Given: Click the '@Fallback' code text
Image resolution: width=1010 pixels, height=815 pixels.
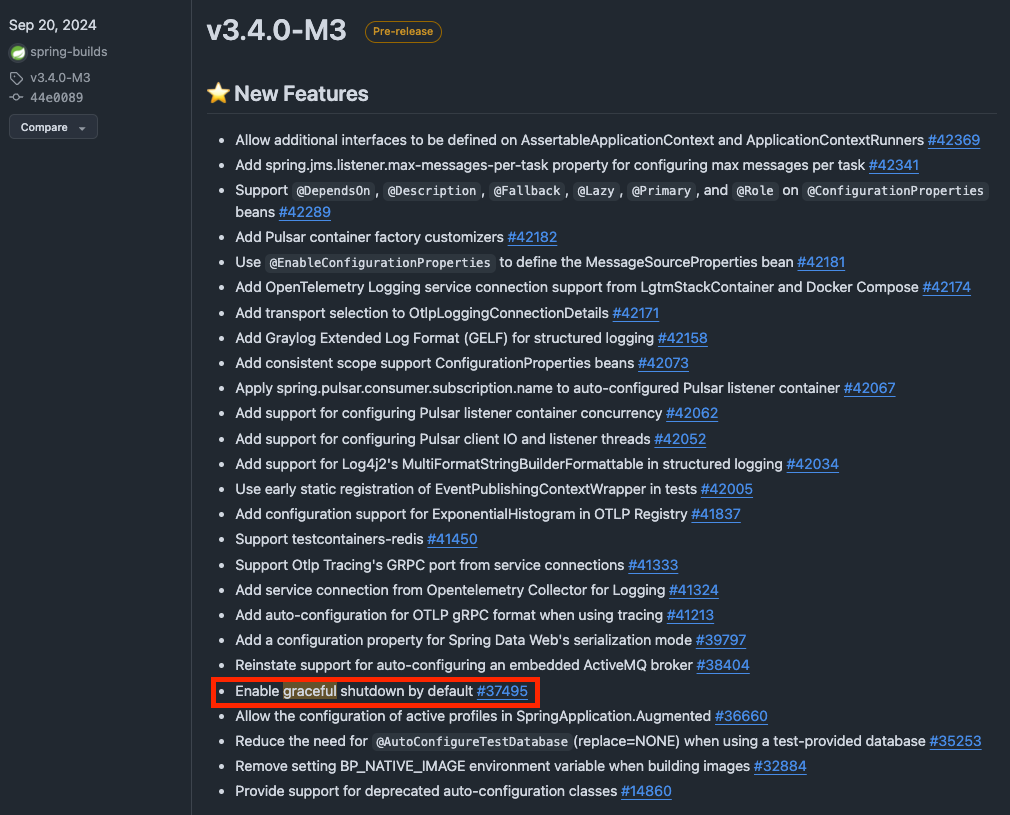Looking at the screenshot, I should 527,191.
